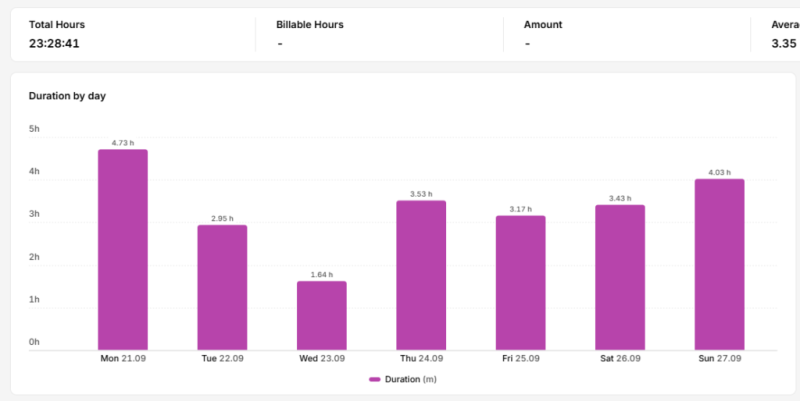Viewport: 800px width, 401px height.
Task: Click the Fri 25.09 bar
Action: click(520, 283)
